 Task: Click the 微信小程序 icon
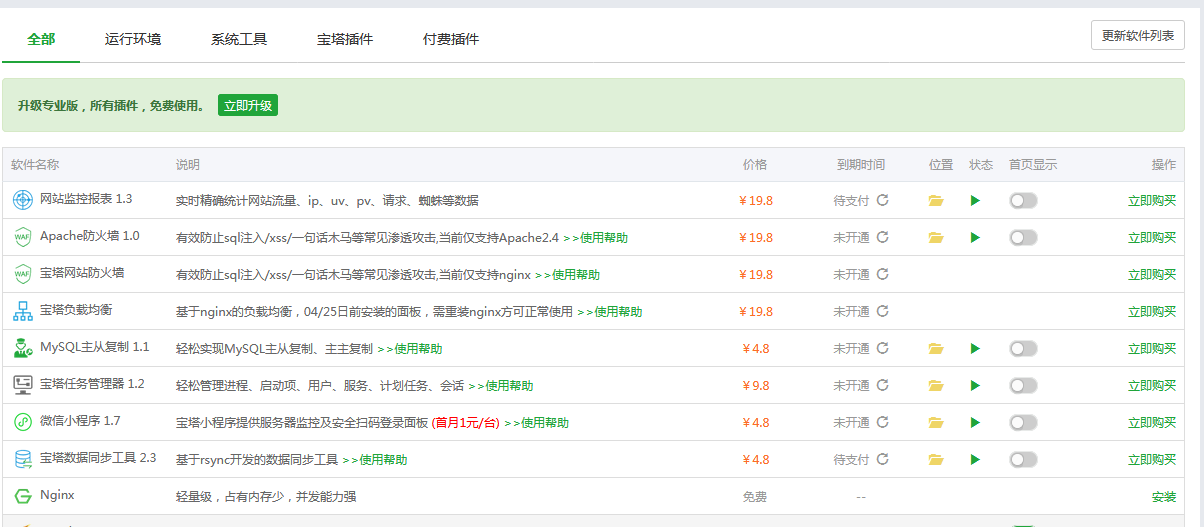tap(22, 422)
